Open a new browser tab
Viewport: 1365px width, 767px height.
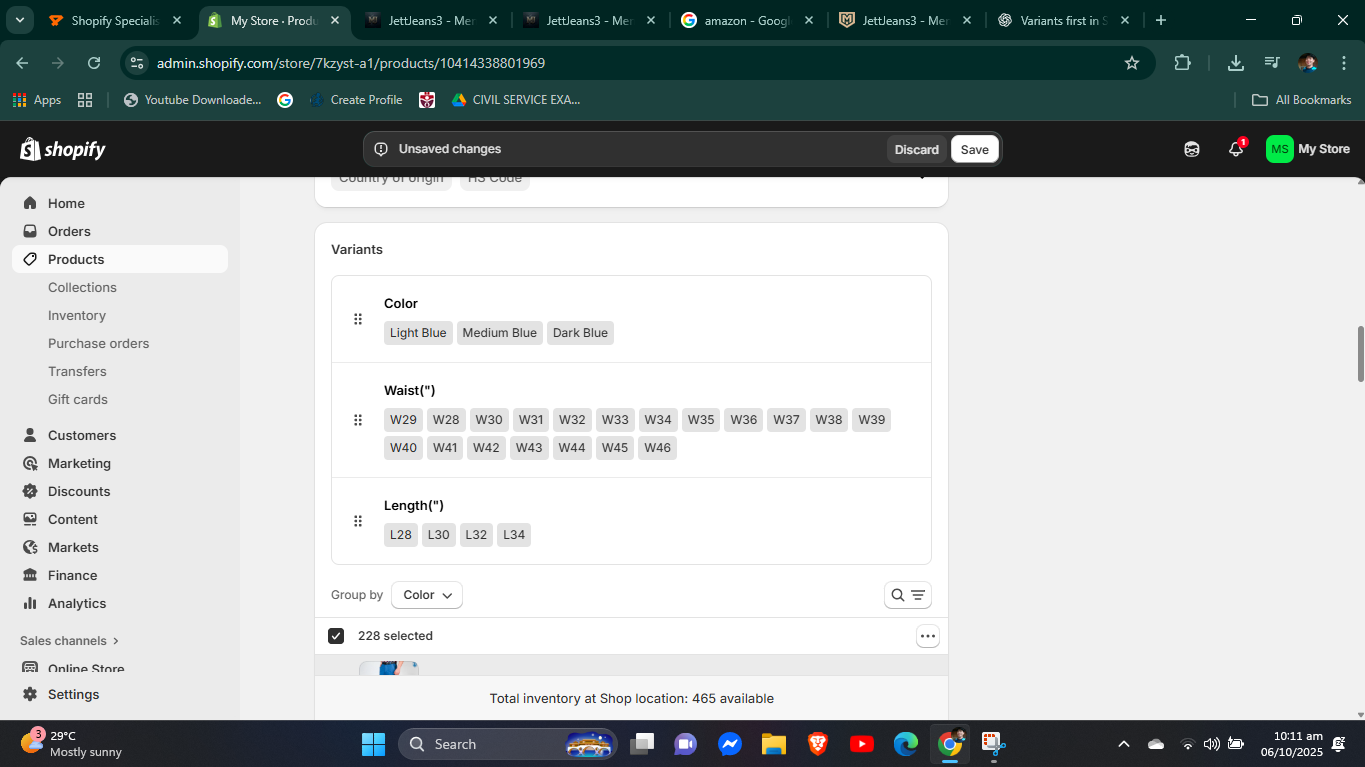click(1160, 20)
